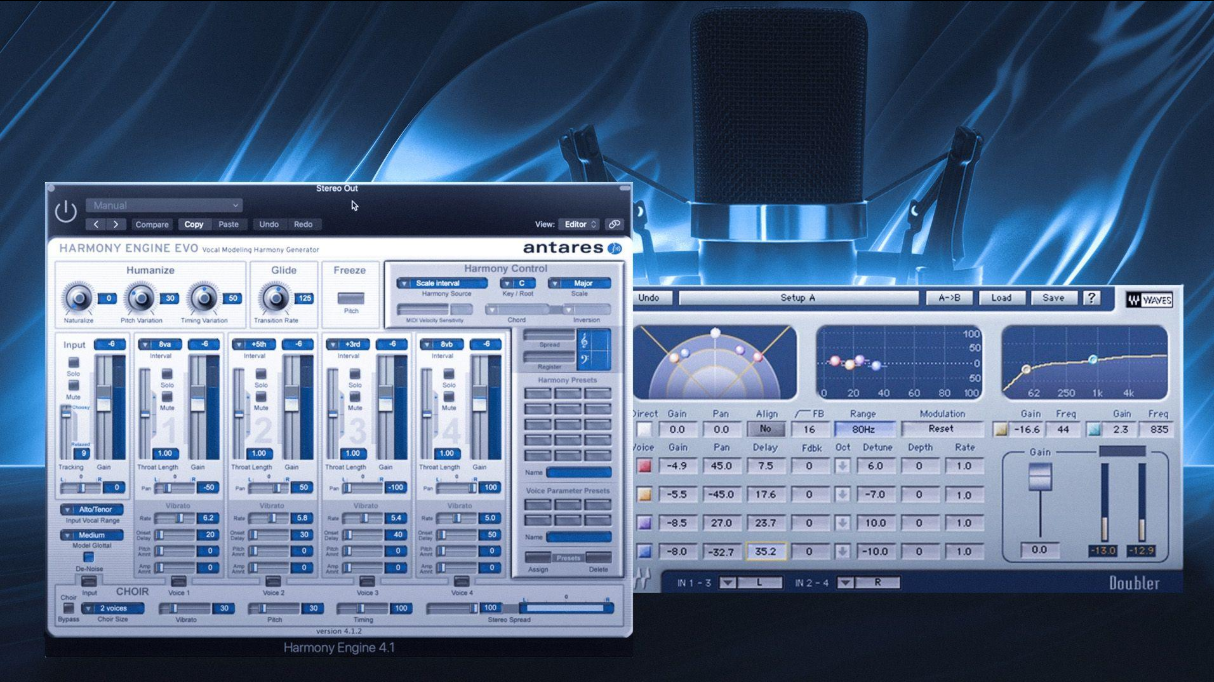Switch the View selector to Editor
1214x682 pixels.
click(577, 224)
